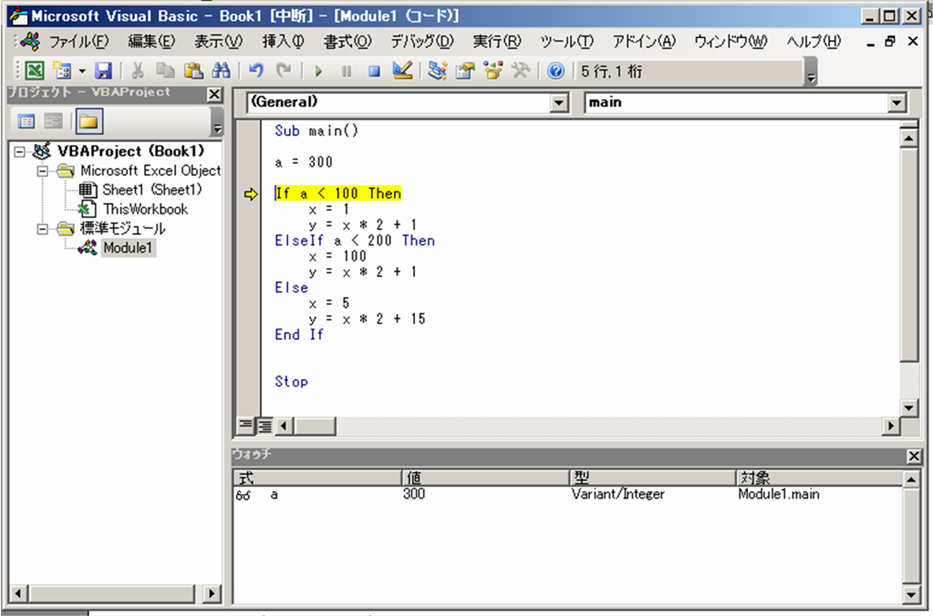This screenshot has width=933, height=616.
Task: Click the Break pause button
Action: coord(346,71)
